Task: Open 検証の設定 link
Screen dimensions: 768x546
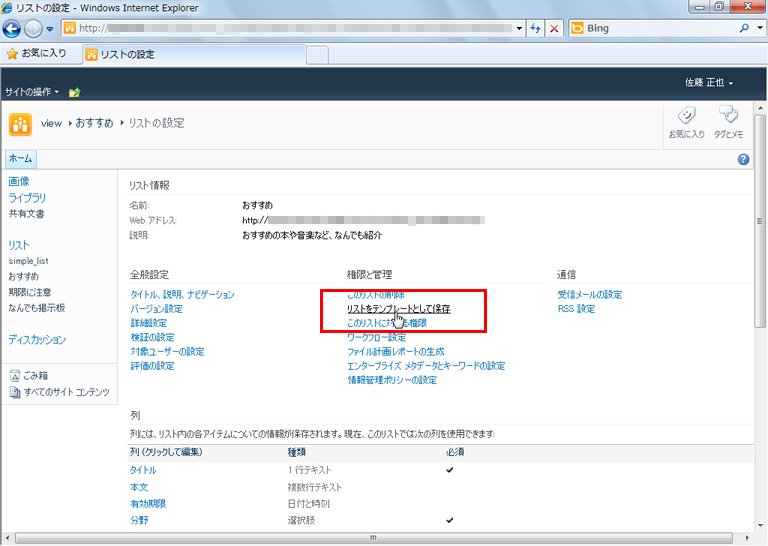Action: coord(152,337)
